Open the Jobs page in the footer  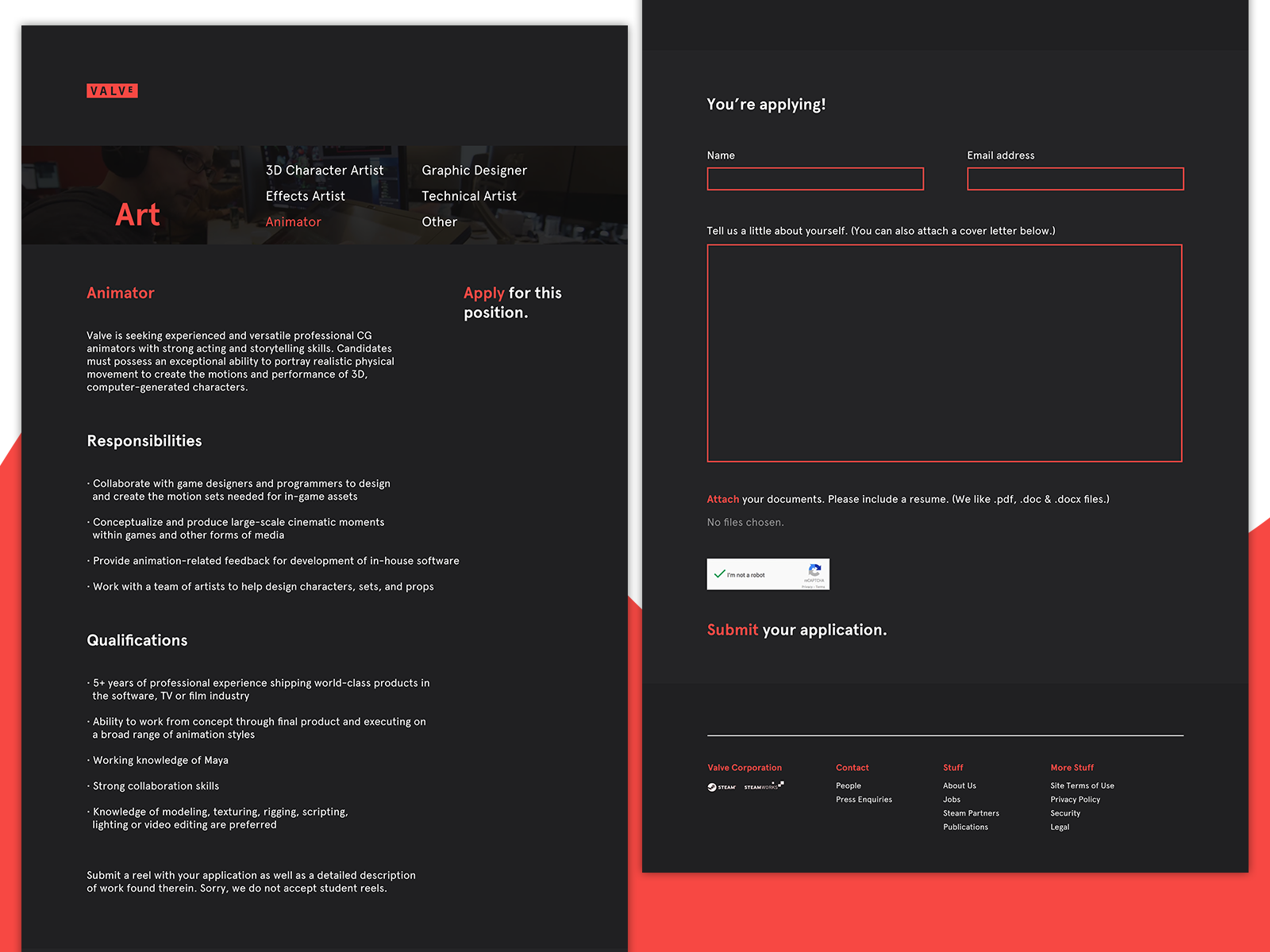[x=951, y=799]
